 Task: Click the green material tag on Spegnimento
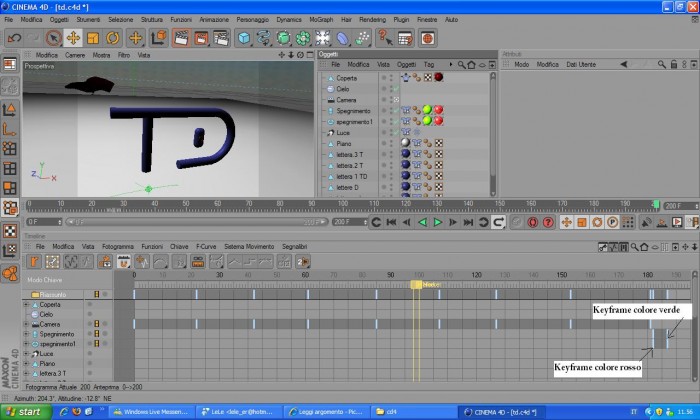[427, 110]
